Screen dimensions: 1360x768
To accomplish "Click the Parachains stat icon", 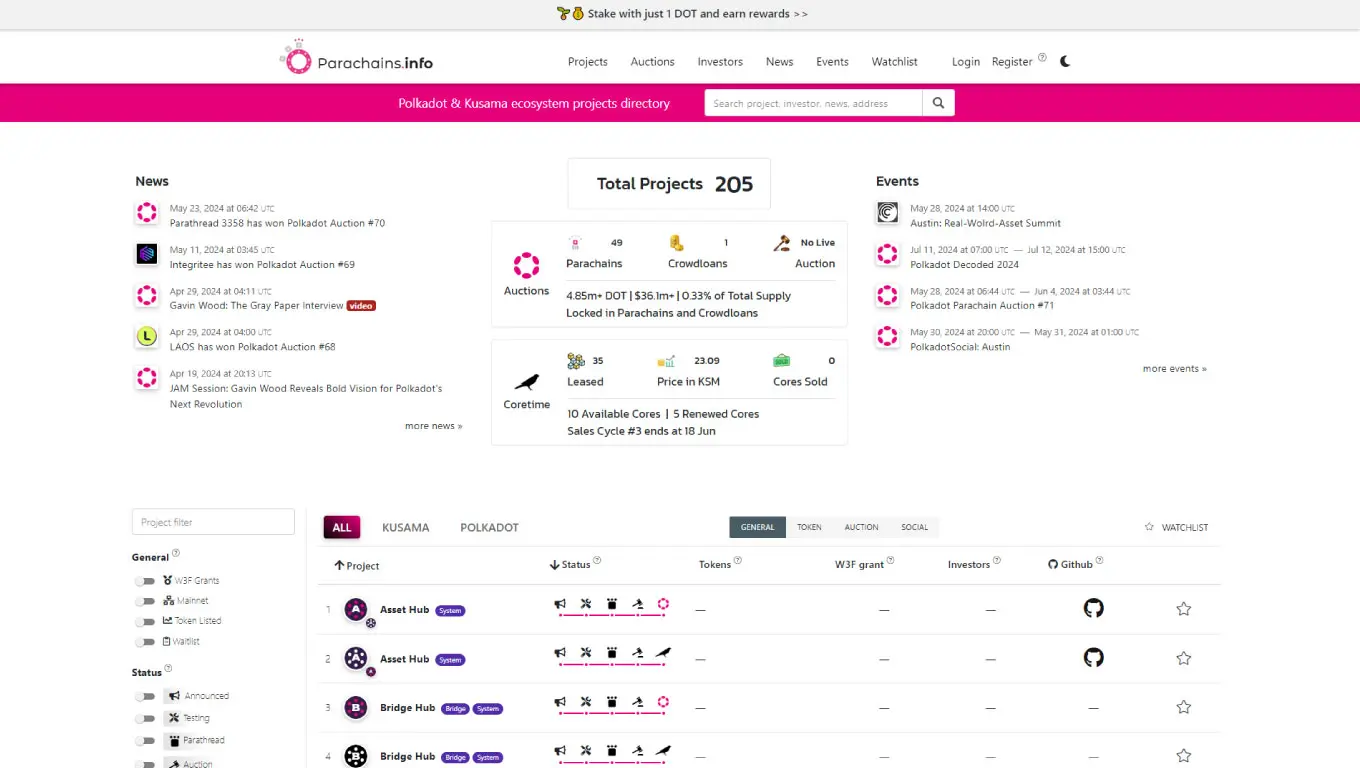I will pyautogui.click(x=575, y=243).
